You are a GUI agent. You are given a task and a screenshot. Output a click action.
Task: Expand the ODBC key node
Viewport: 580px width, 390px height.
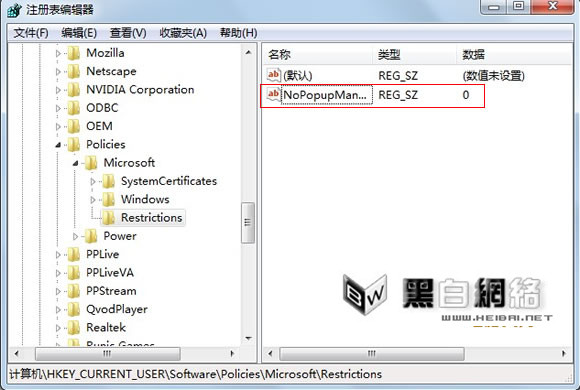[58, 108]
